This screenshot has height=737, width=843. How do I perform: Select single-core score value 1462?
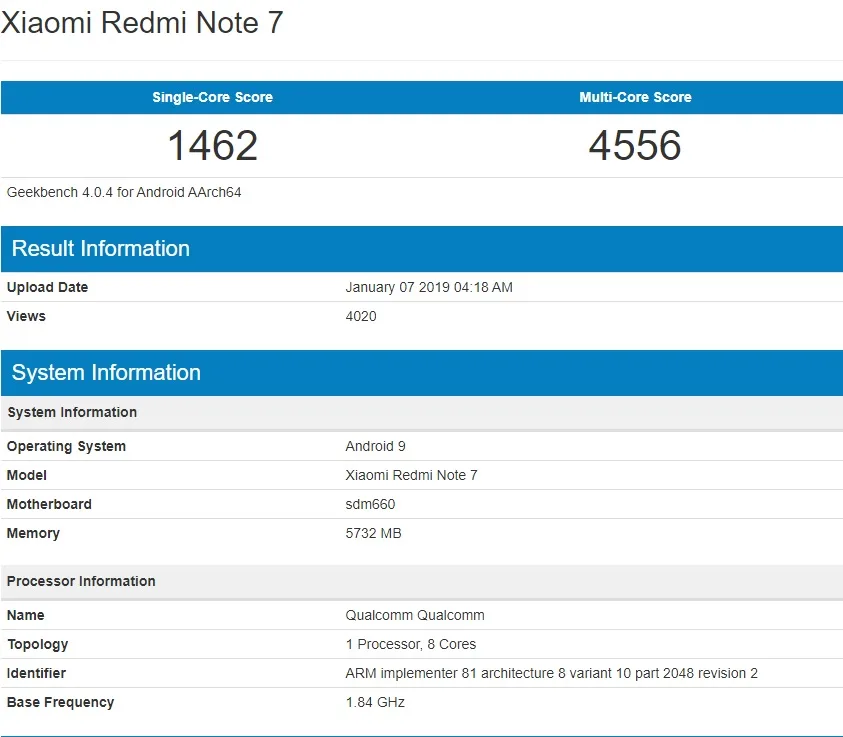[213, 146]
